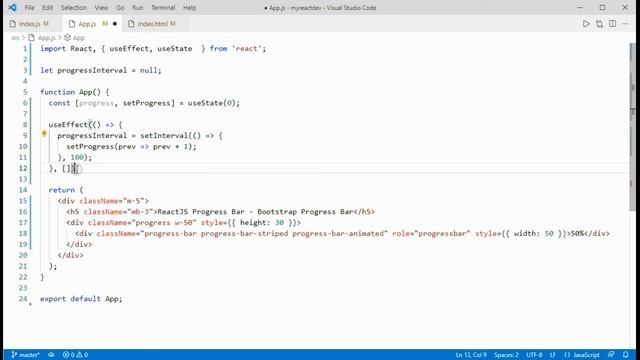Select encoding via UTF-8 indicator
This screenshot has height=360, width=640.
click(x=534, y=355)
